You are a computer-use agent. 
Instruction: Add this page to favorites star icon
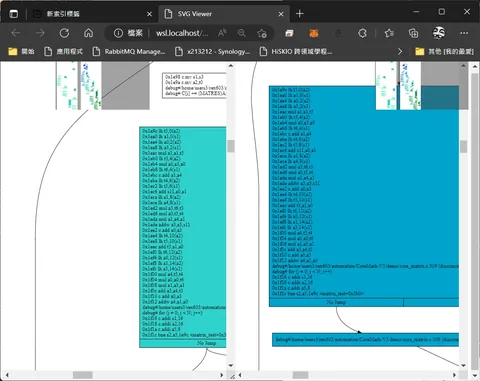pyautogui.click(x=262, y=33)
